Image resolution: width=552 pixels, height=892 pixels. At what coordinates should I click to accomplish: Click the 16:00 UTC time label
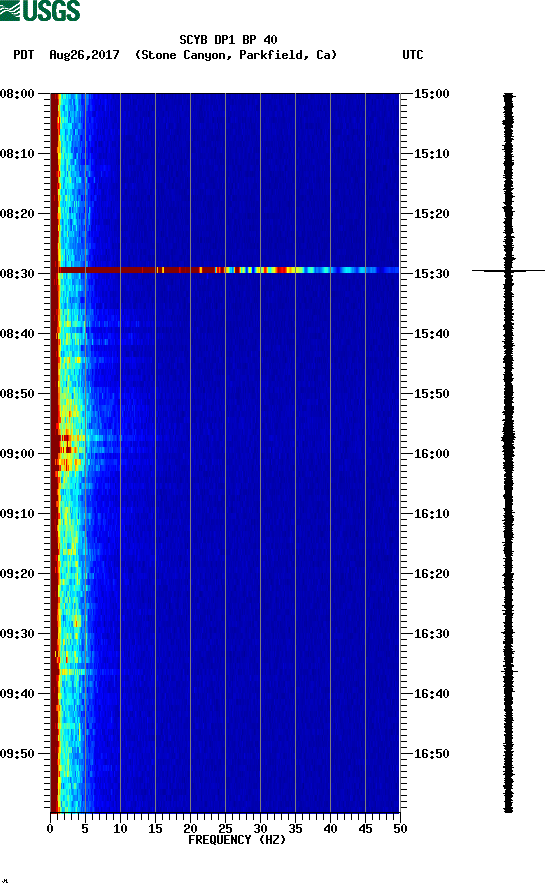(x=431, y=454)
